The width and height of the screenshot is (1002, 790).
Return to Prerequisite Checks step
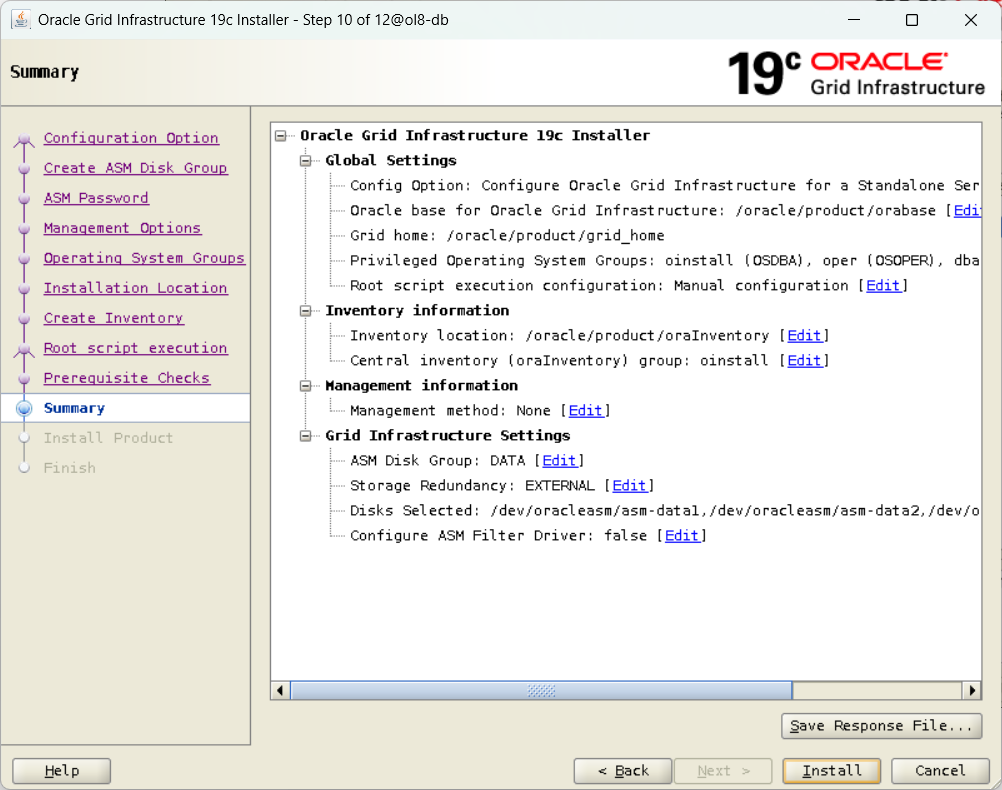tap(127, 378)
